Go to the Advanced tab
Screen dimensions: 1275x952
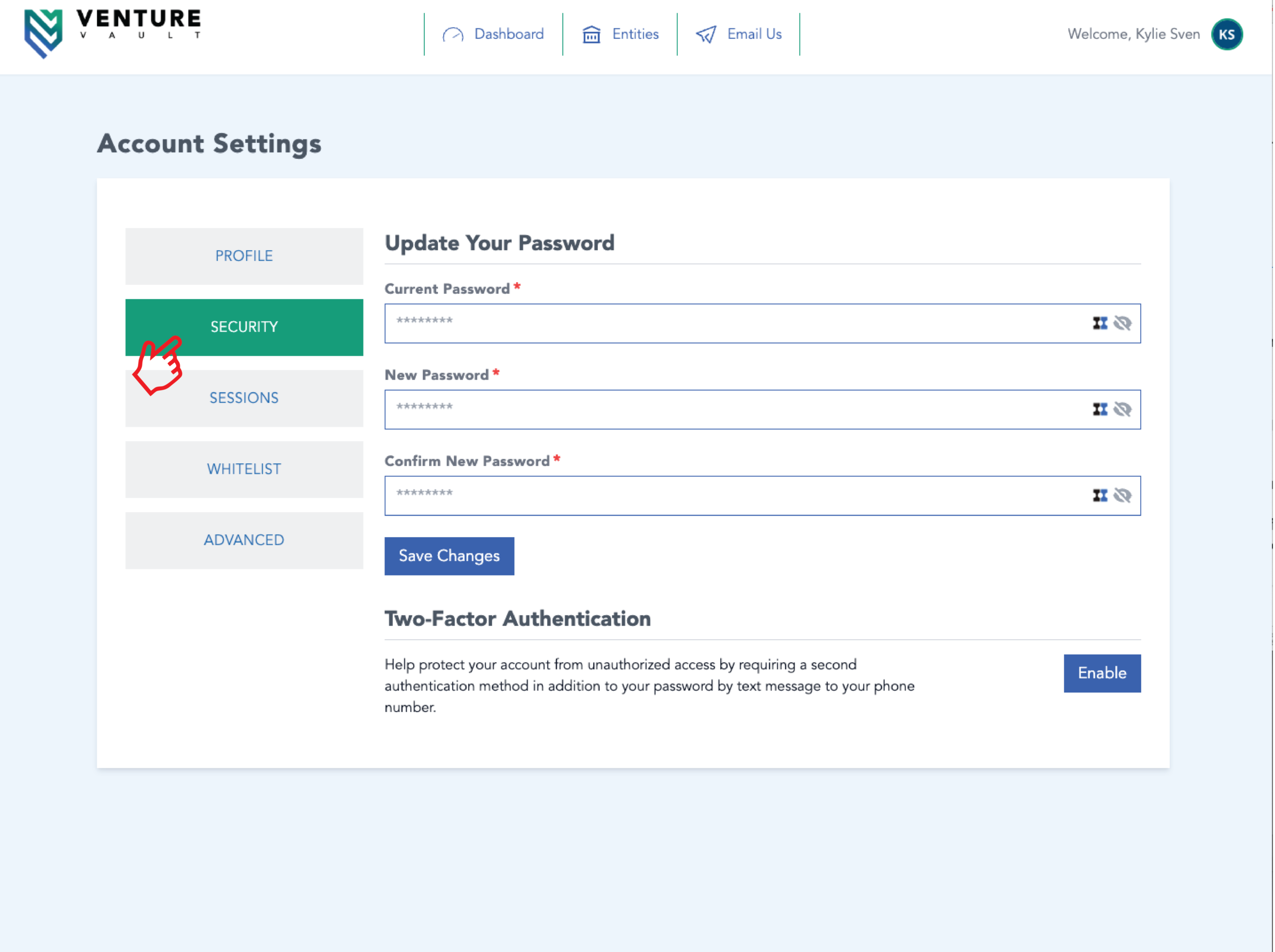tap(244, 540)
